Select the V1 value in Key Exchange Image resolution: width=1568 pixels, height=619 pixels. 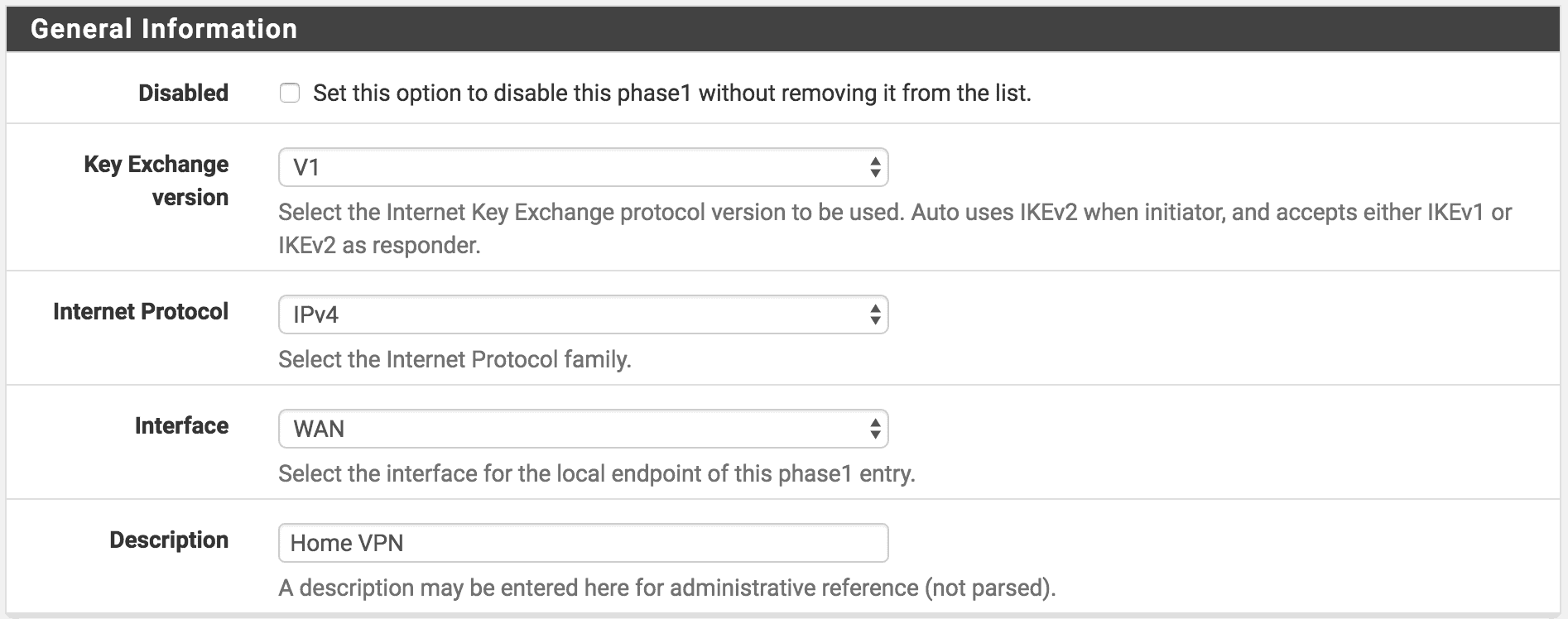pyautogui.click(x=306, y=167)
